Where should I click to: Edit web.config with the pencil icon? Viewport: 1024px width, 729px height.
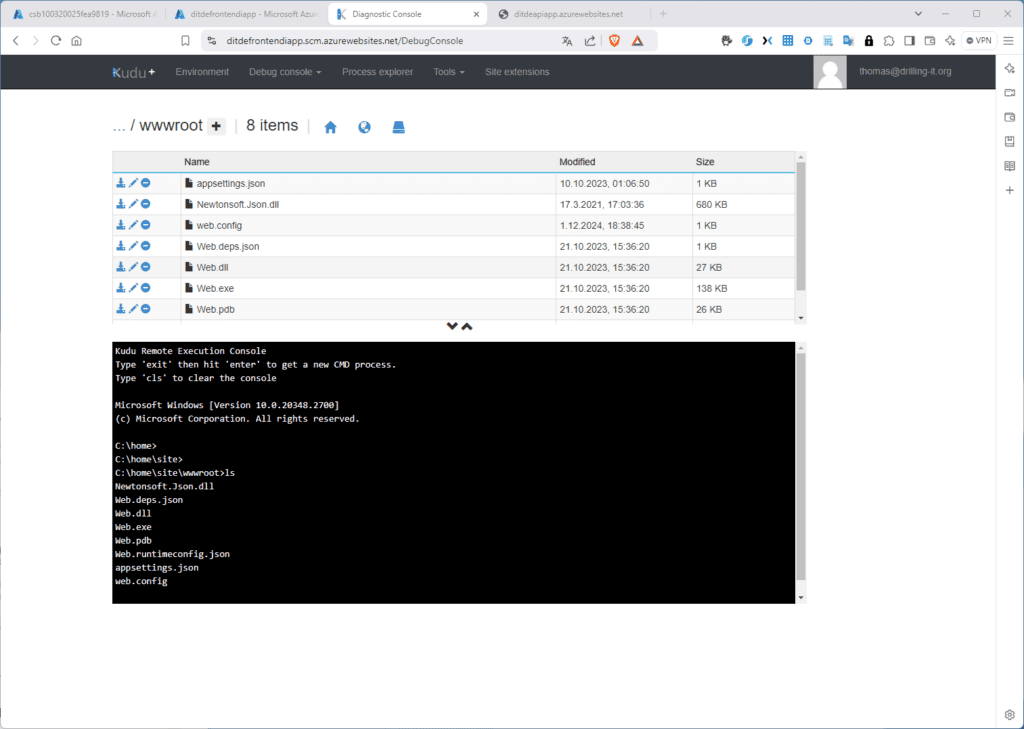click(133, 225)
